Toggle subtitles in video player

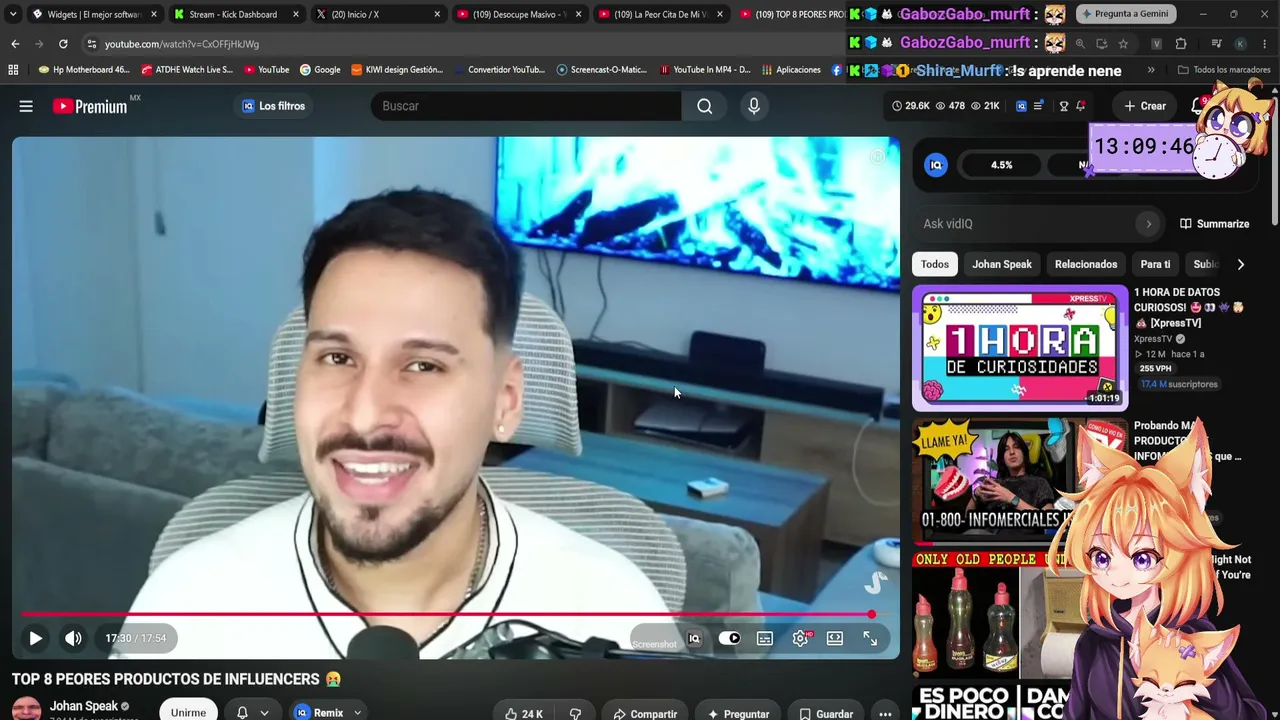(x=765, y=639)
